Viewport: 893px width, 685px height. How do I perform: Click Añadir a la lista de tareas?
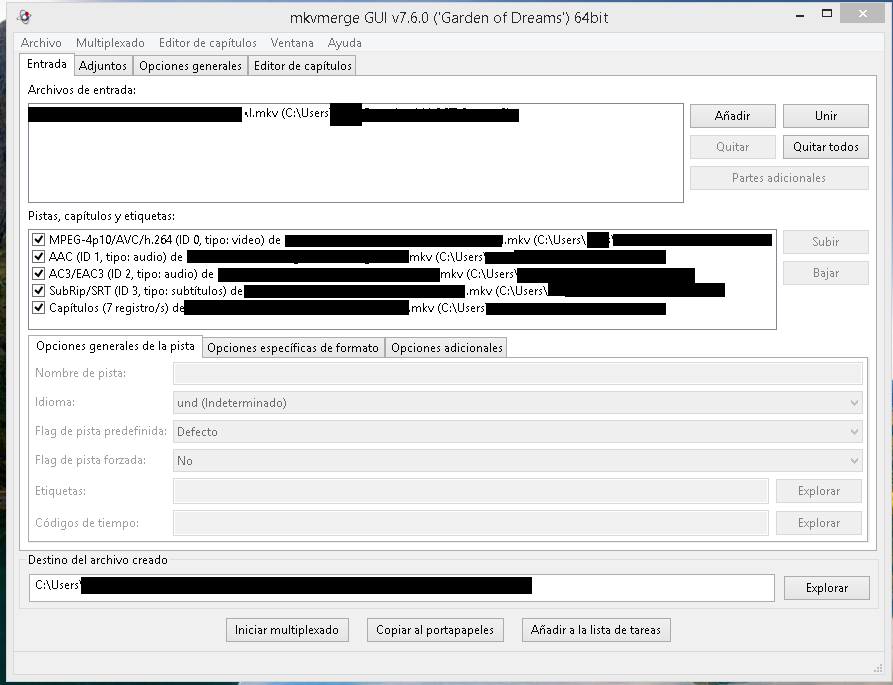596,630
